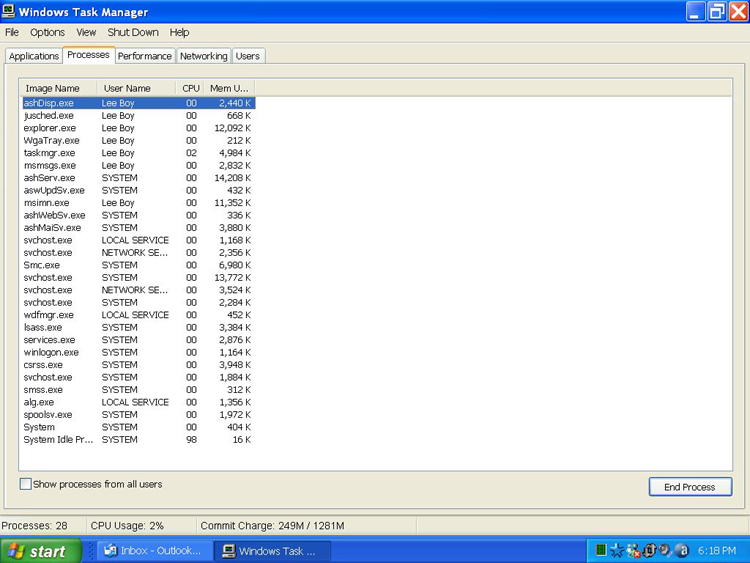Image resolution: width=750 pixels, height=563 pixels.
Task: Click the End Process button
Action: [x=690, y=487]
